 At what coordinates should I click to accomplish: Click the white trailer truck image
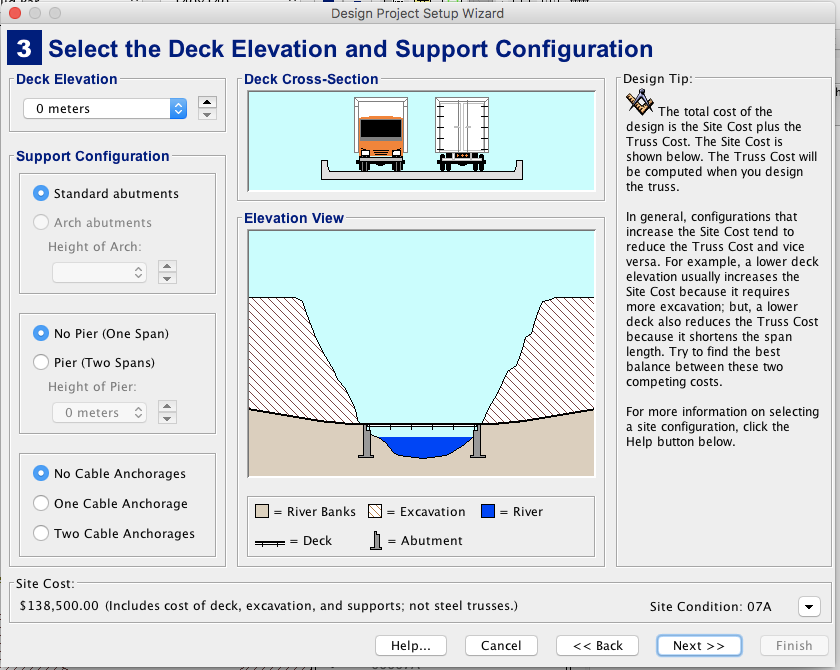coord(462,134)
